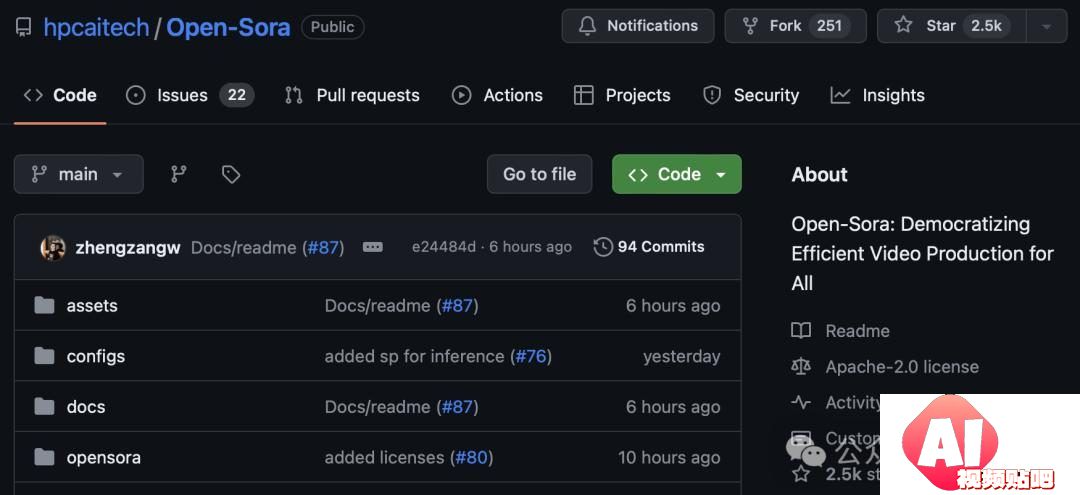The height and width of the screenshot is (495, 1080).
Task: Open the configs folder
Action: (96, 356)
